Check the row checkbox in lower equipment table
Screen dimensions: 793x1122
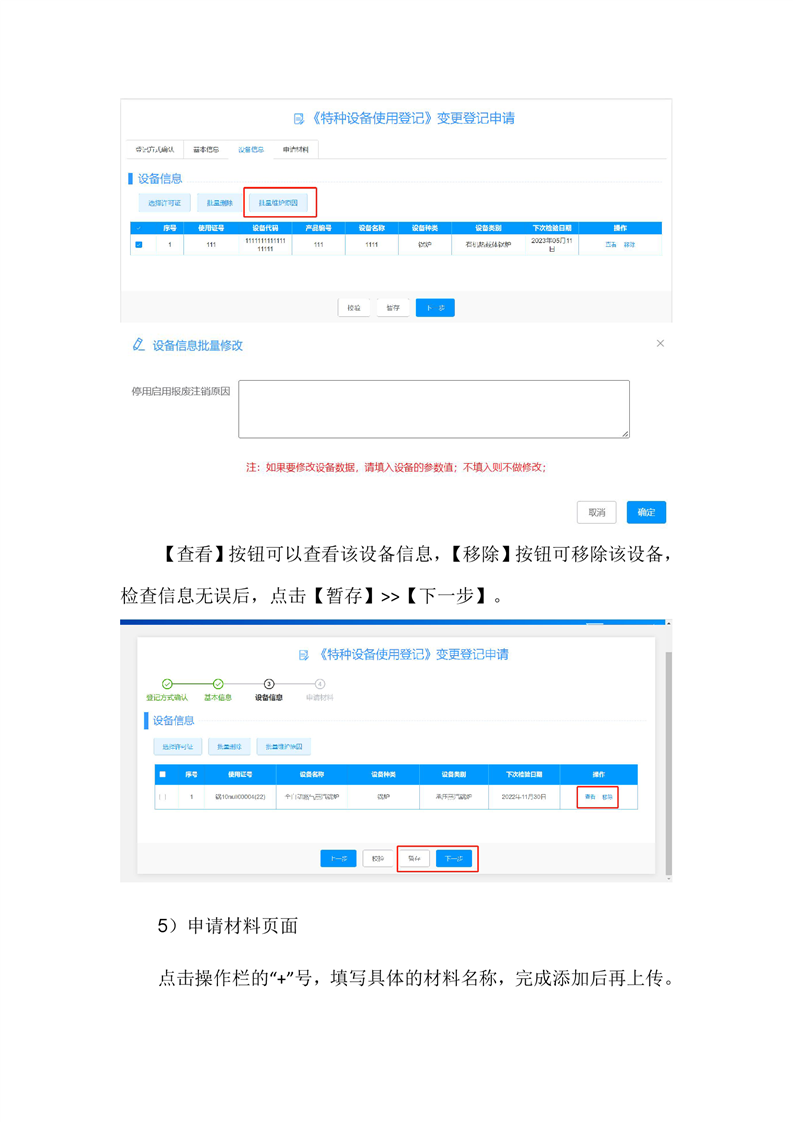tap(162, 797)
